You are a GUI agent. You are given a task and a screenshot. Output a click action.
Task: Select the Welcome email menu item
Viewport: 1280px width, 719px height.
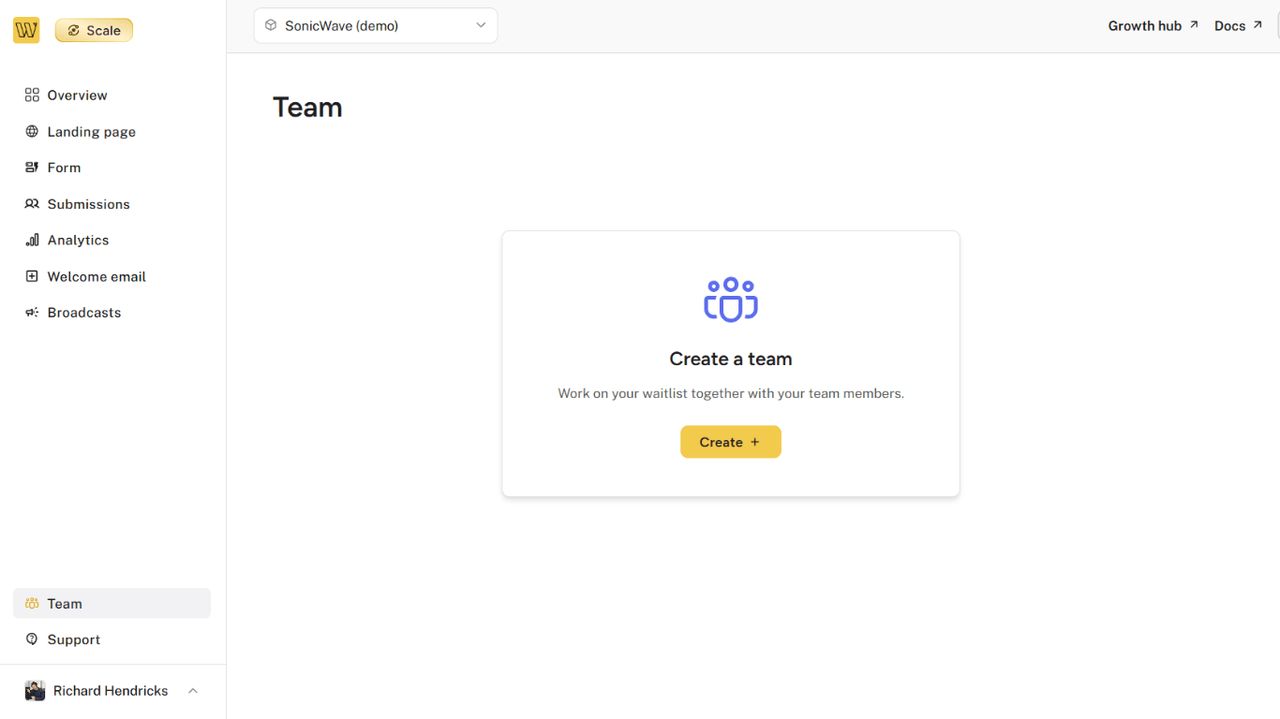96,276
